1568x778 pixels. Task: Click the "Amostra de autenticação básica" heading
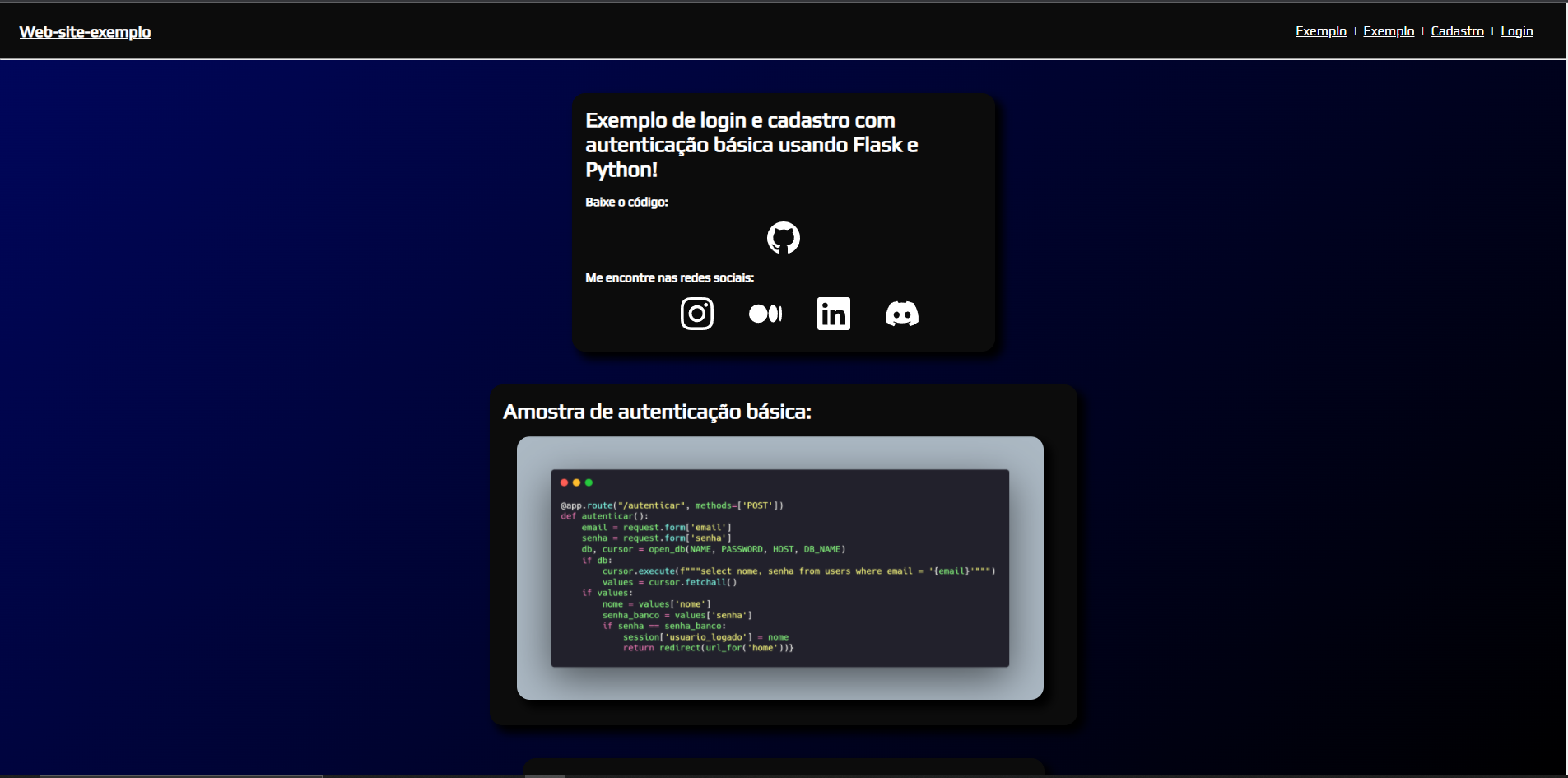pyautogui.click(x=657, y=412)
